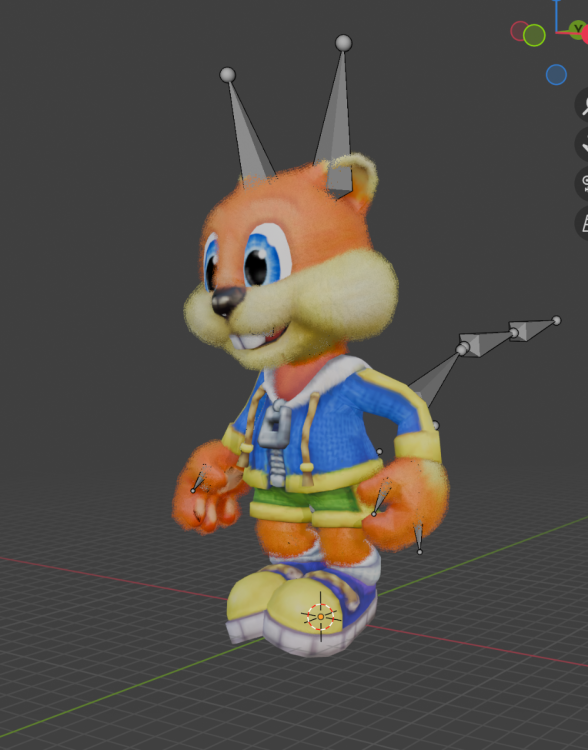Image resolution: width=588 pixels, height=750 pixels.
Task: Click the 3D cursor on the shoe
Action: 321,617
